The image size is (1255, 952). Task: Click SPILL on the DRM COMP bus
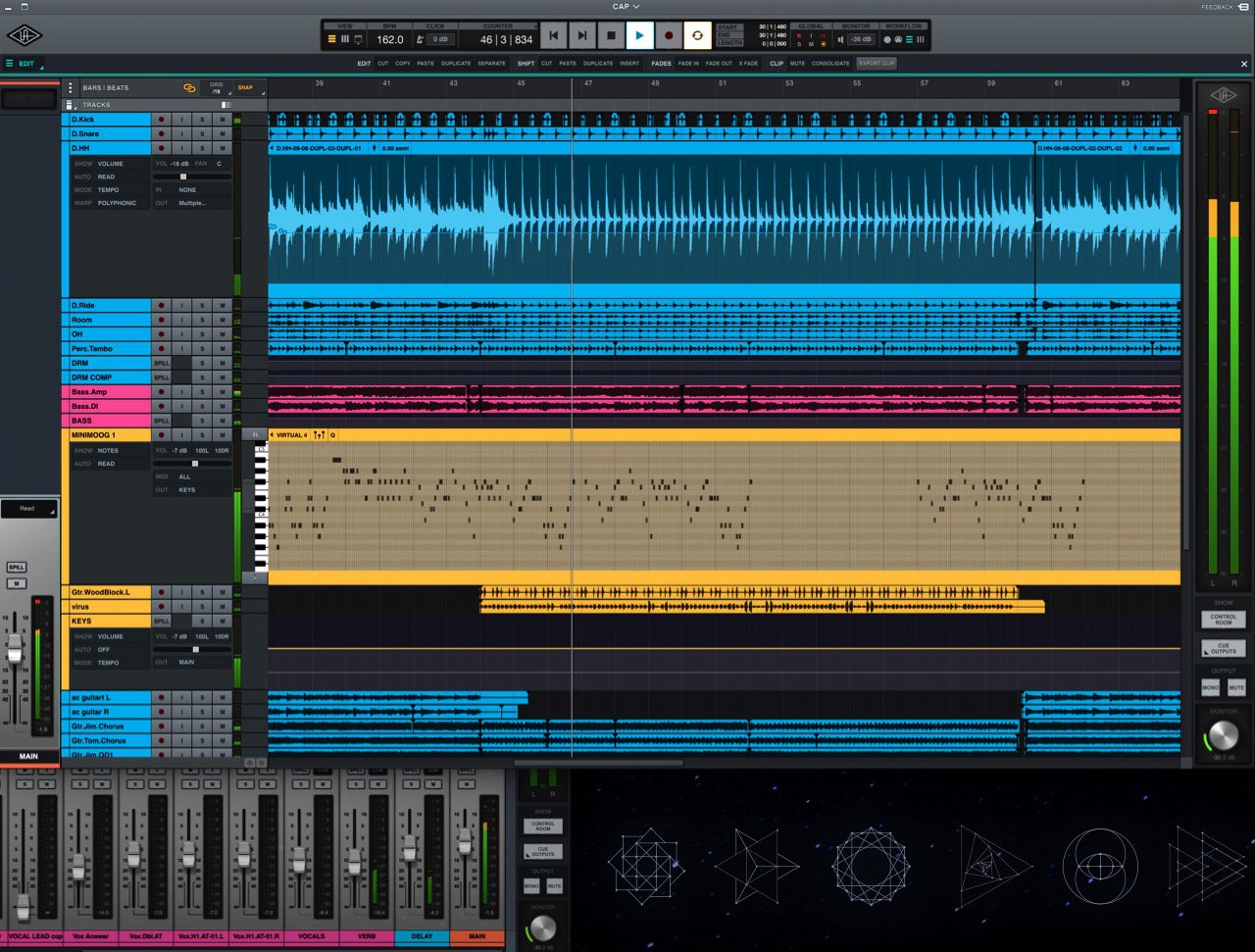[162, 377]
